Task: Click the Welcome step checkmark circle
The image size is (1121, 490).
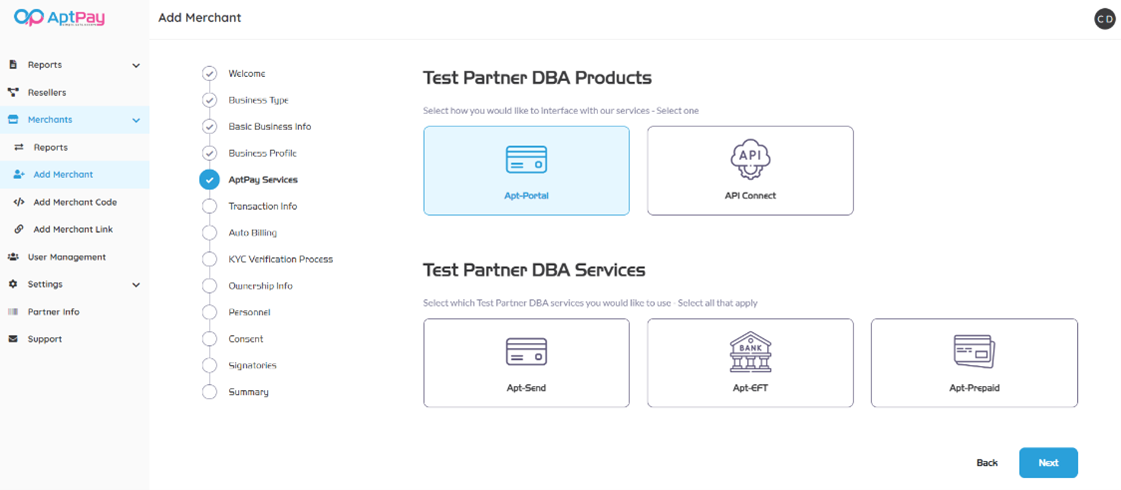Action: 209,74
